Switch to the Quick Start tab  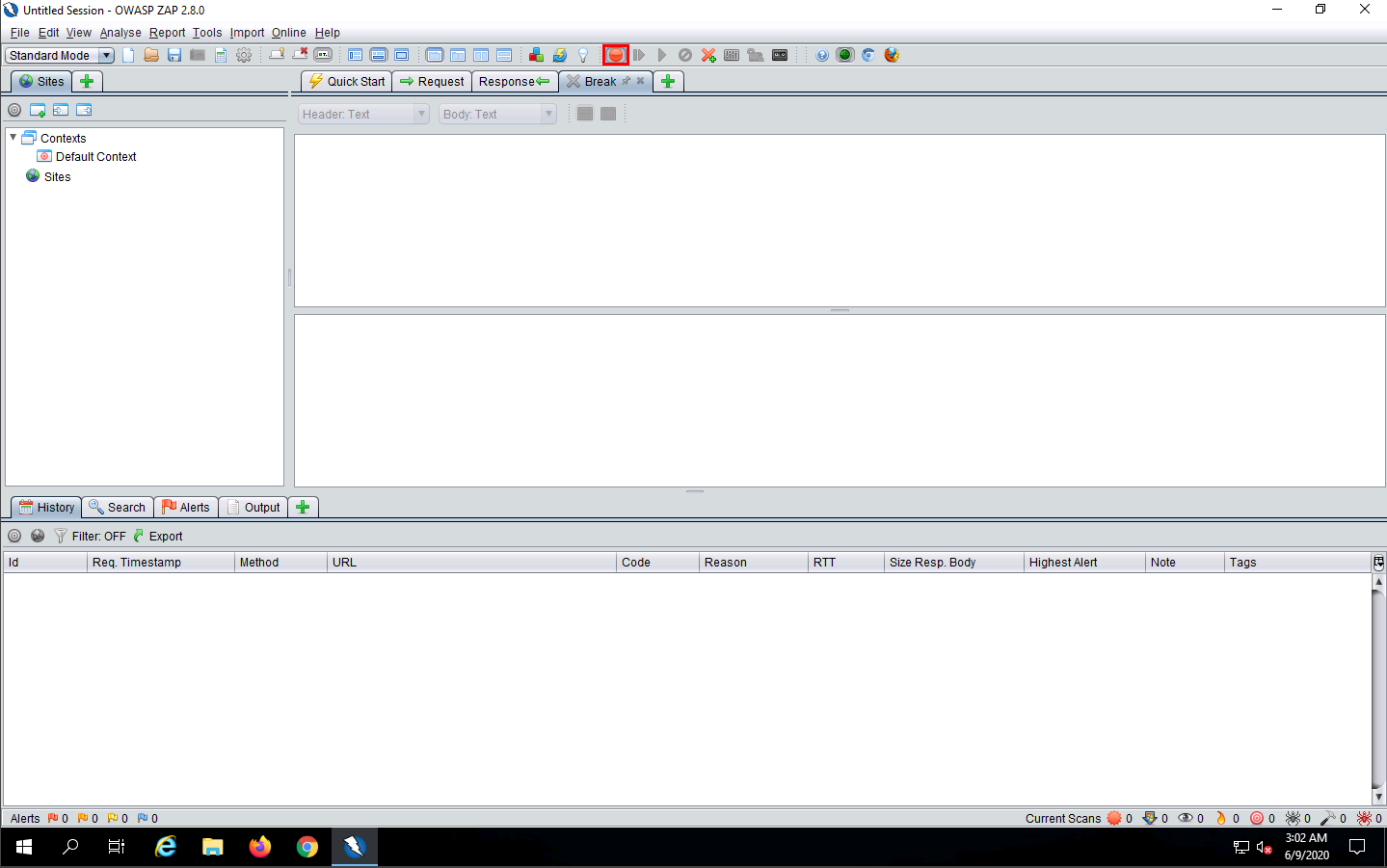pos(347,81)
